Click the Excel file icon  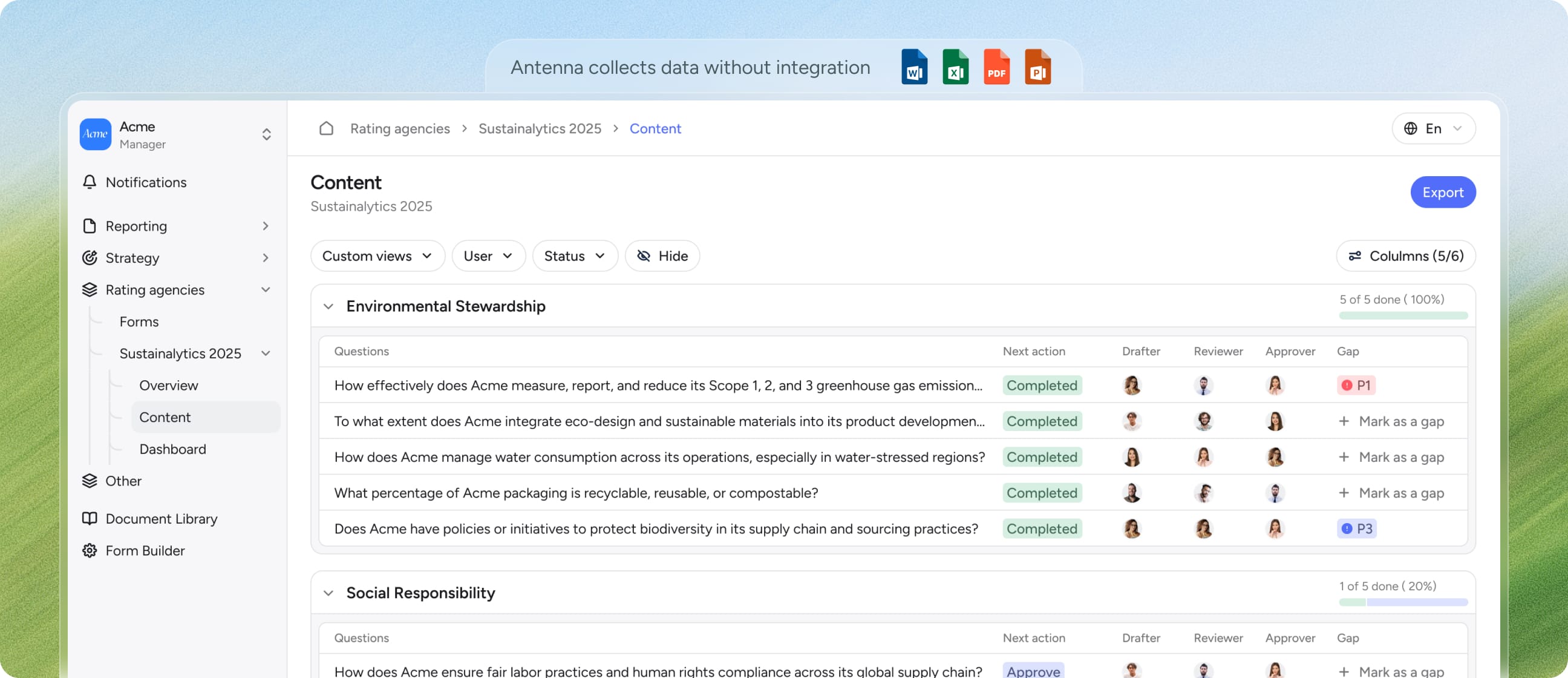click(x=955, y=67)
